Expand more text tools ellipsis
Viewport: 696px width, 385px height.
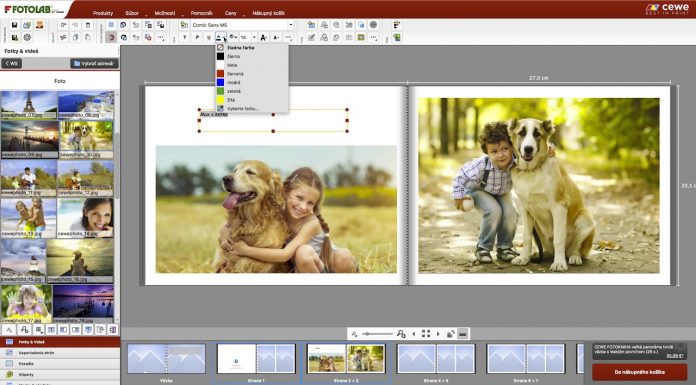(288, 38)
